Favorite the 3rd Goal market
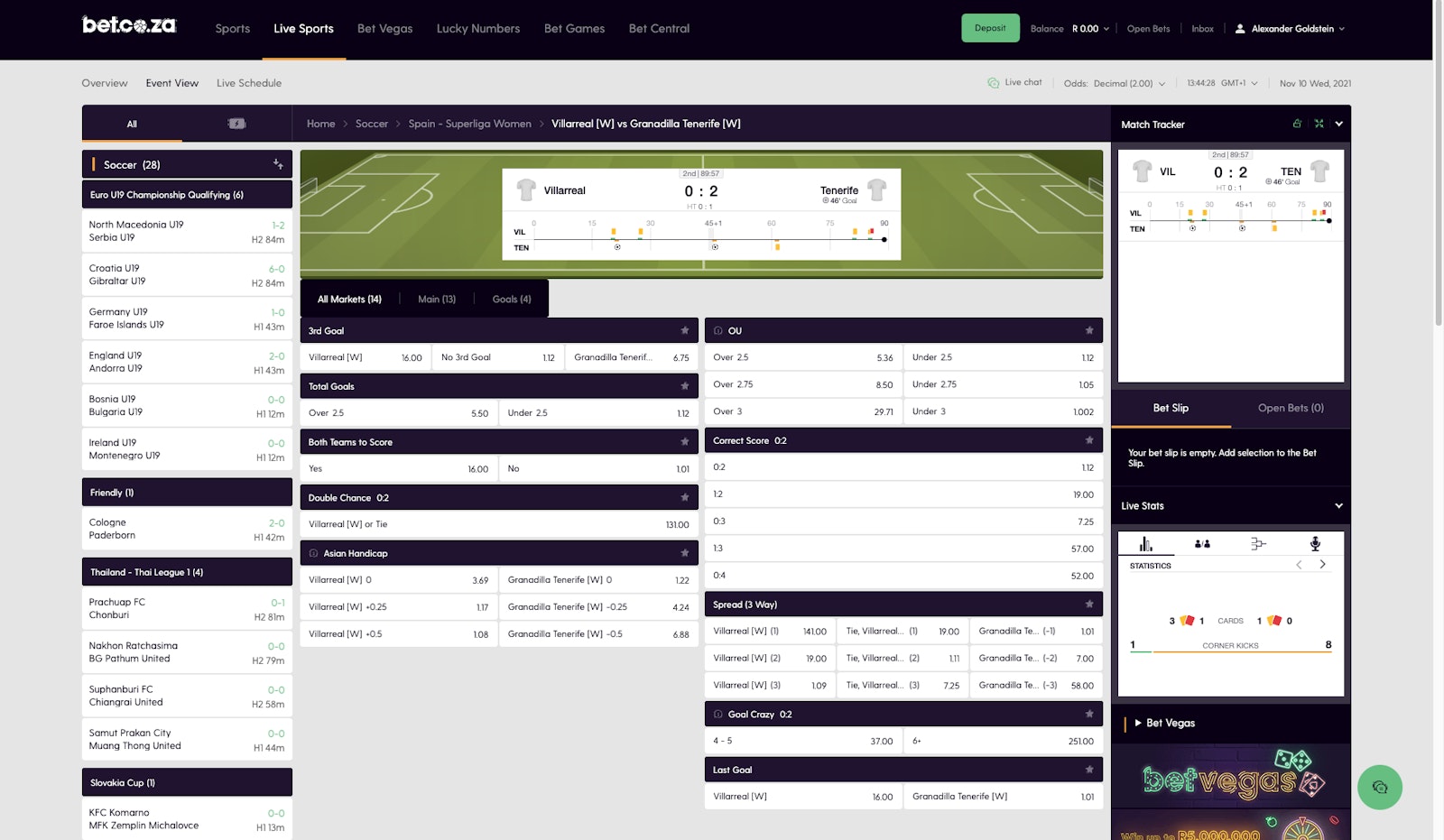 click(x=685, y=330)
